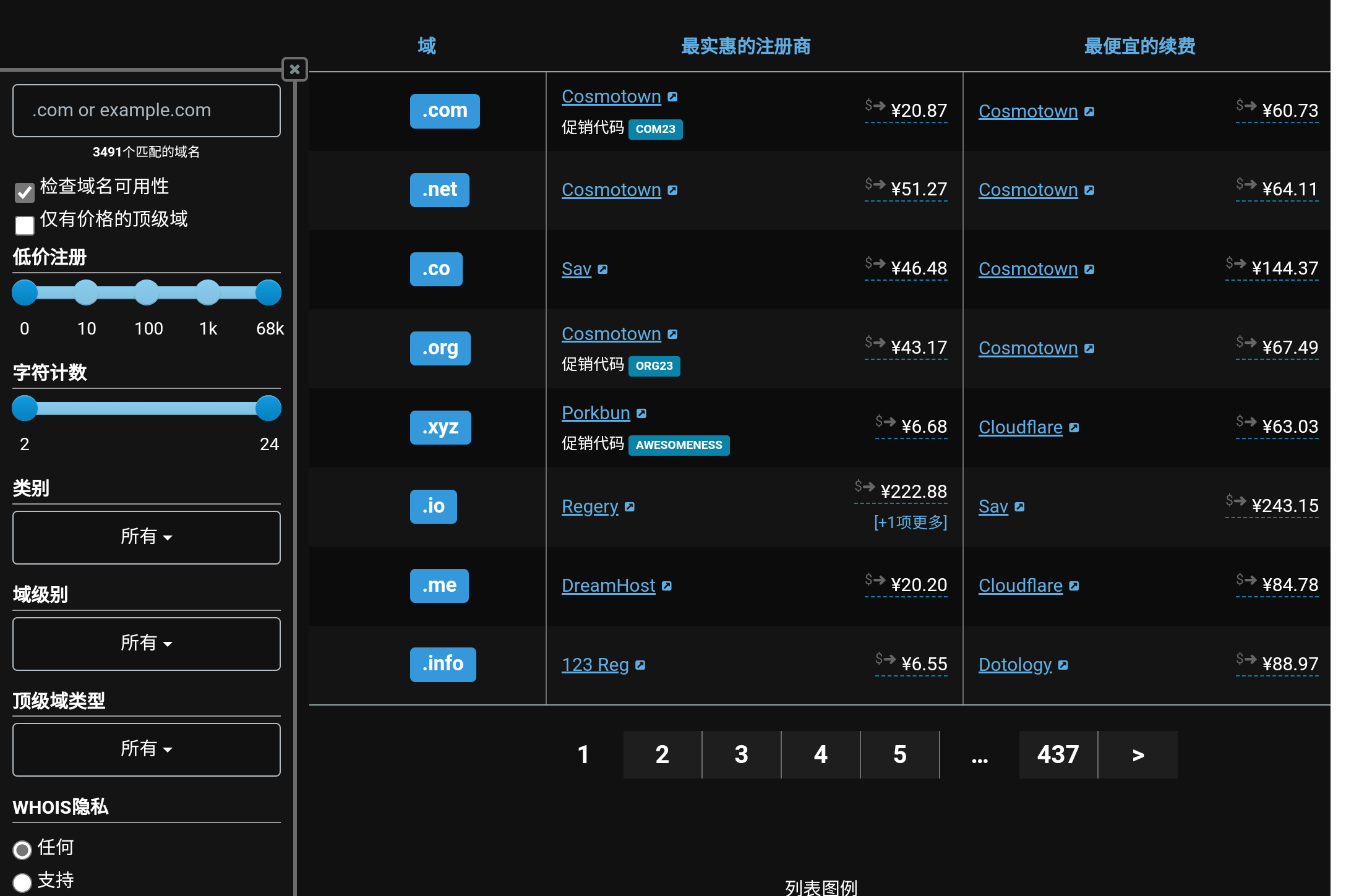Open the .xyz domain tag
1346x896 pixels.
pyautogui.click(x=440, y=427)
